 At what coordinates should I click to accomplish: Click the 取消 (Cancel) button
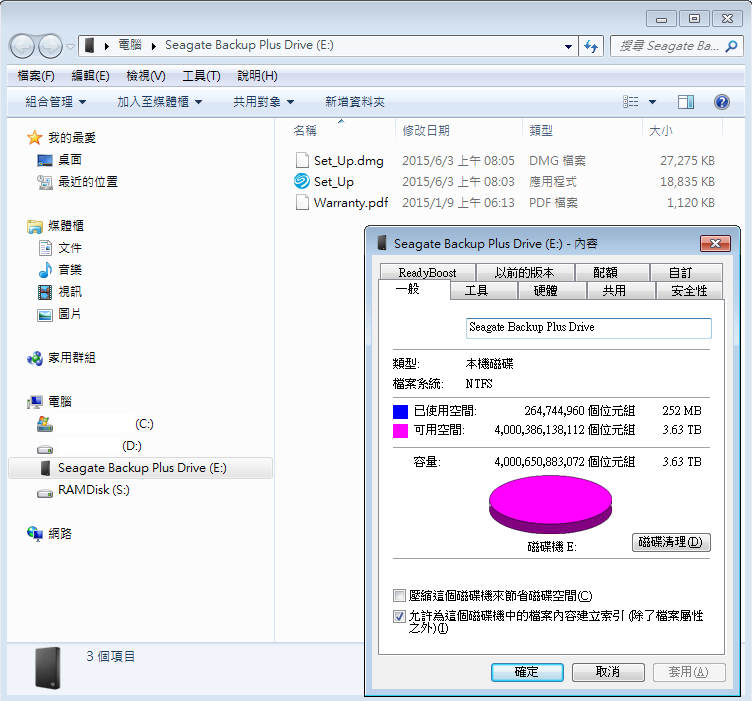[x=608, y=672]
